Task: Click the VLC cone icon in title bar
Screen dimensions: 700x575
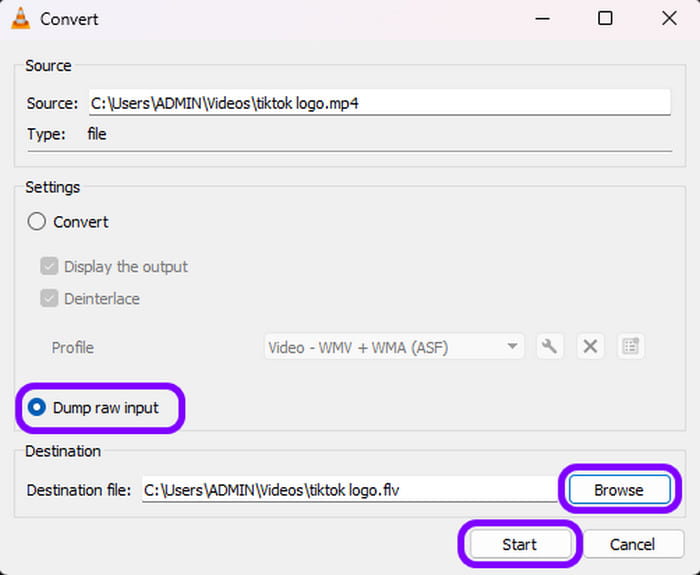Action: (21, 19)
